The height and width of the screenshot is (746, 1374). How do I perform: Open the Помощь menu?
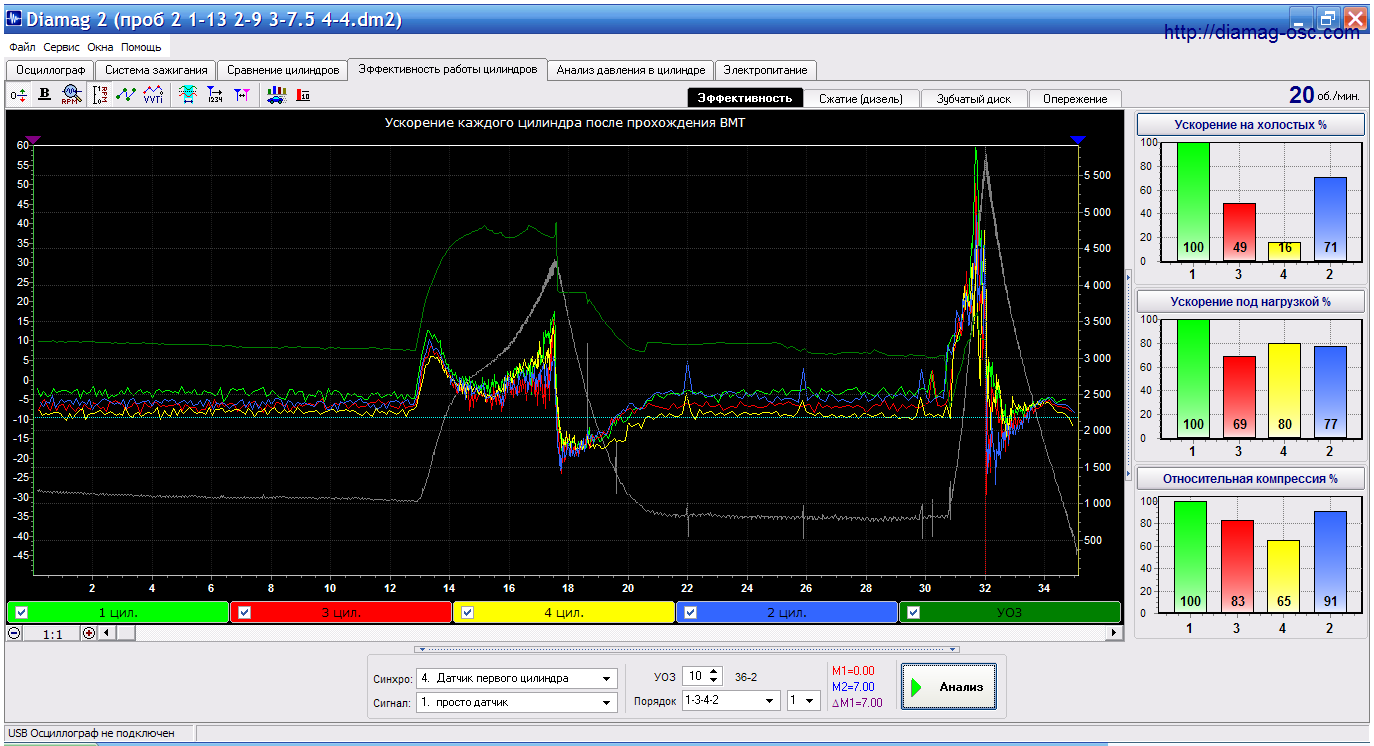tap(142, 47)
